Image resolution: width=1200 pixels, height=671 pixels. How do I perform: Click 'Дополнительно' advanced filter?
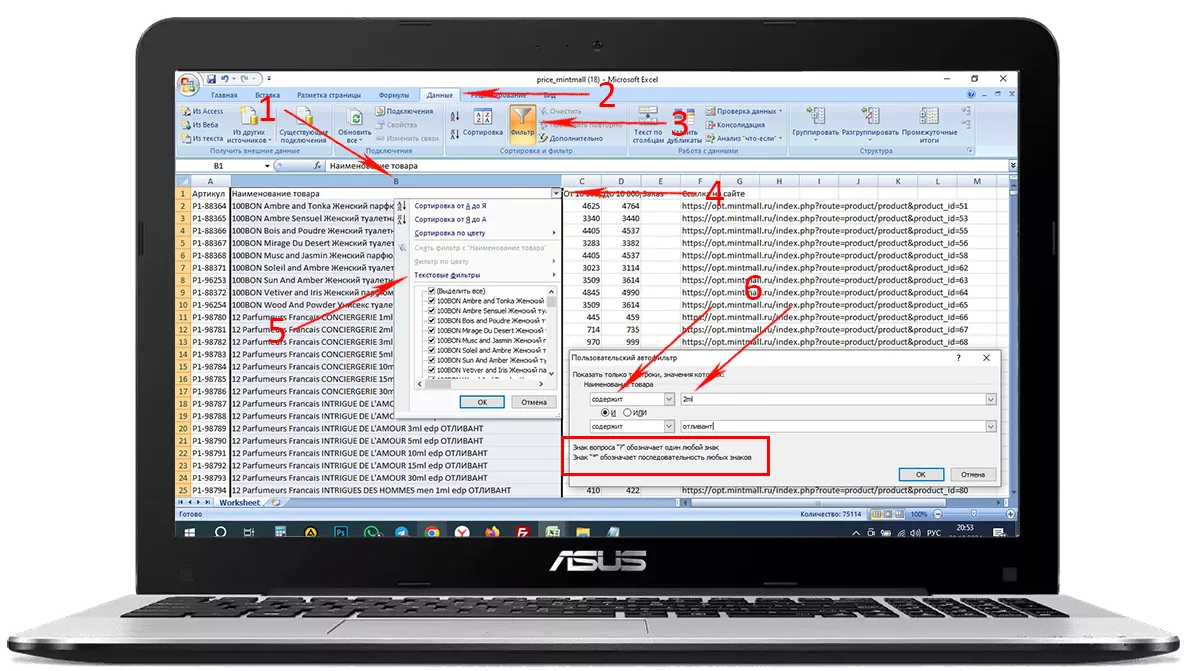tap(571, 138)
